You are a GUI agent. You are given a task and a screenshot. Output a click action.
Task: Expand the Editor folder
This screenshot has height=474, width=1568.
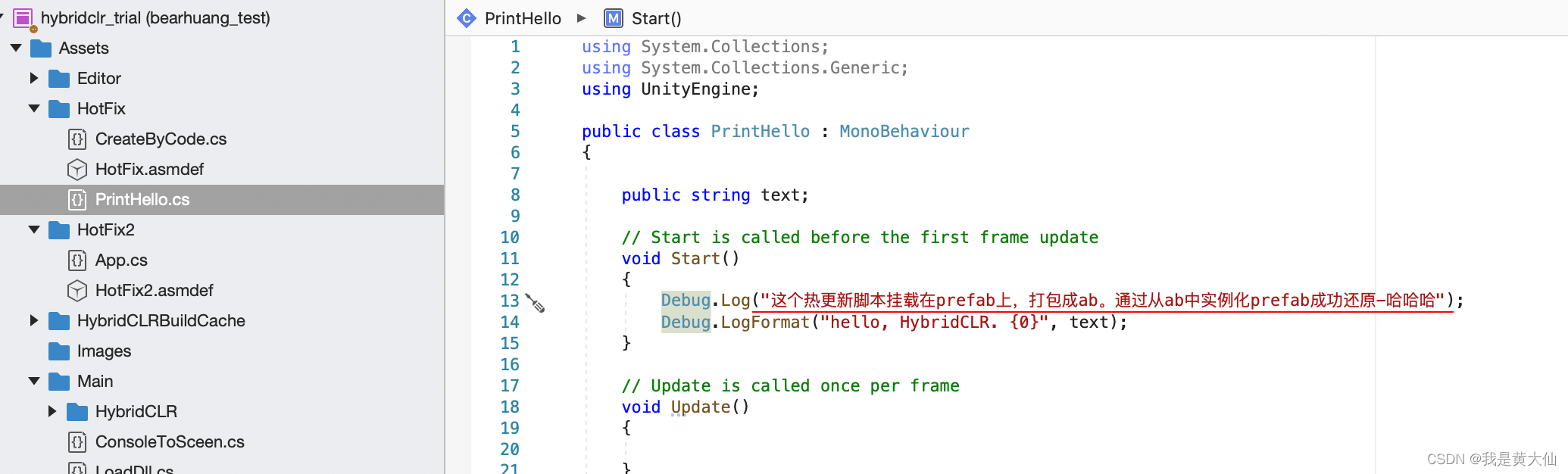pos(34,78)
